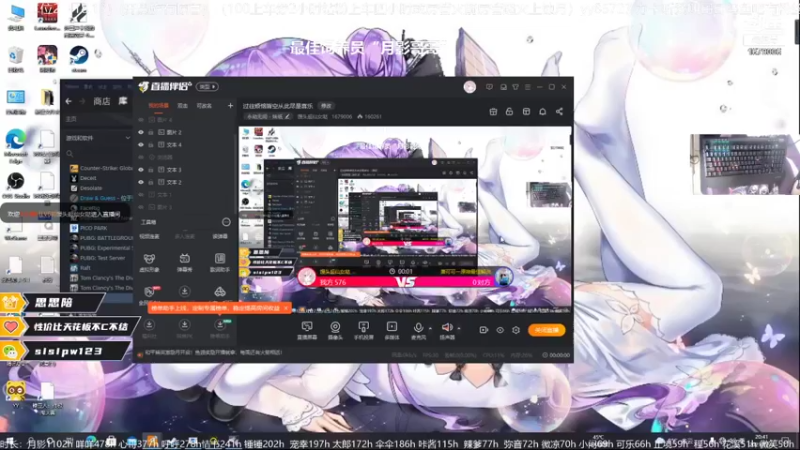Image resolution: width=800 pixels, height=450 pixels.
Task: Open the Multimedia source button
Action: 391,330
